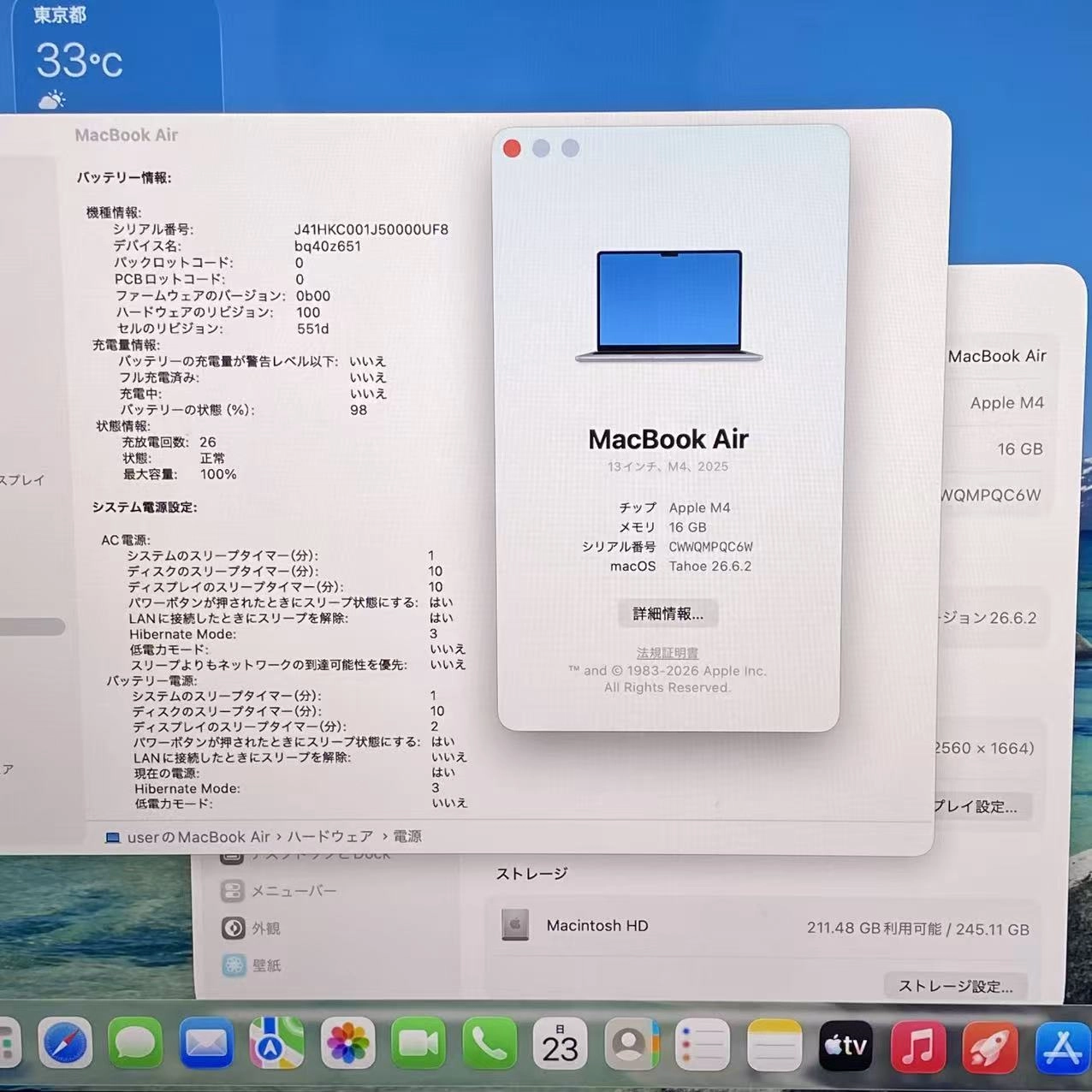This screenshot has height=1092, width=1092.
Task: Select 外観 in the Settings sidebar
Action: coord(265,928)
